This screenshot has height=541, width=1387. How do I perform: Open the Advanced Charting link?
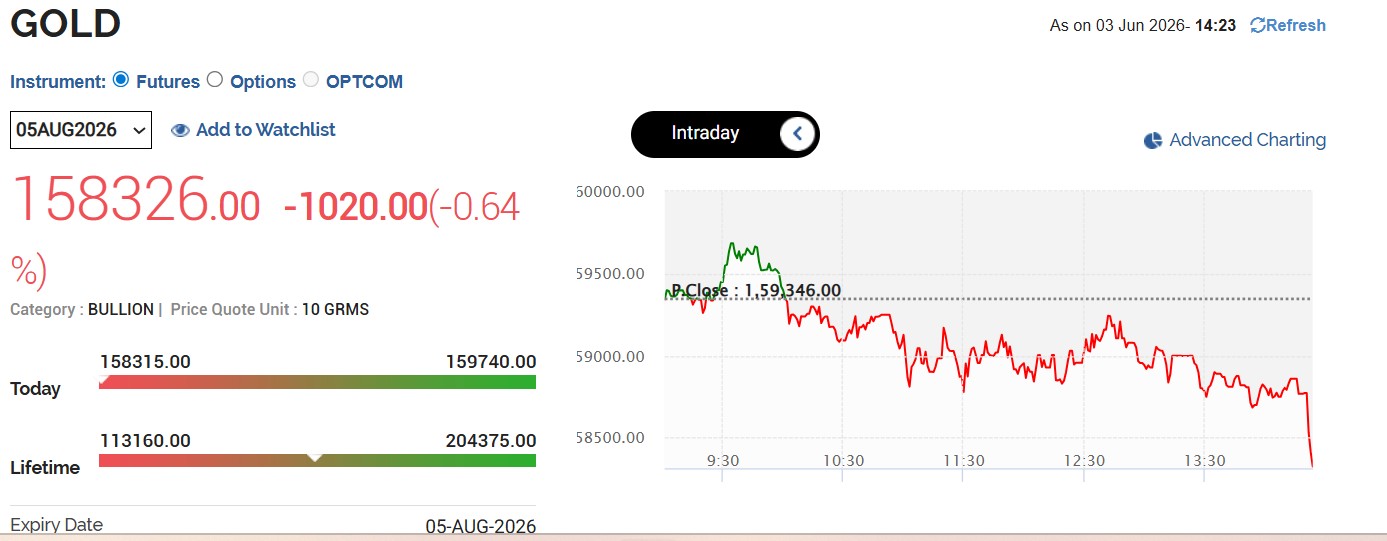[x=1248, y=140]
